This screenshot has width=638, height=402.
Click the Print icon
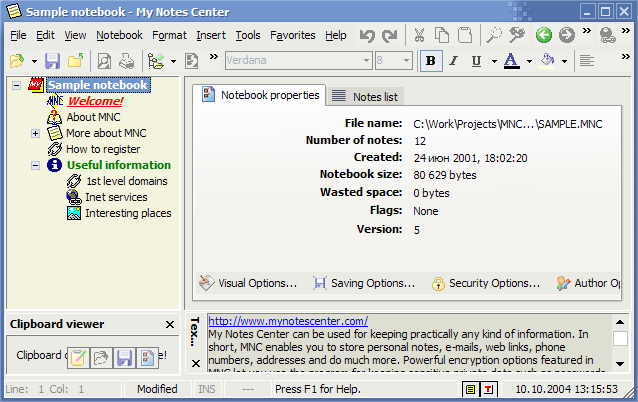127,61
